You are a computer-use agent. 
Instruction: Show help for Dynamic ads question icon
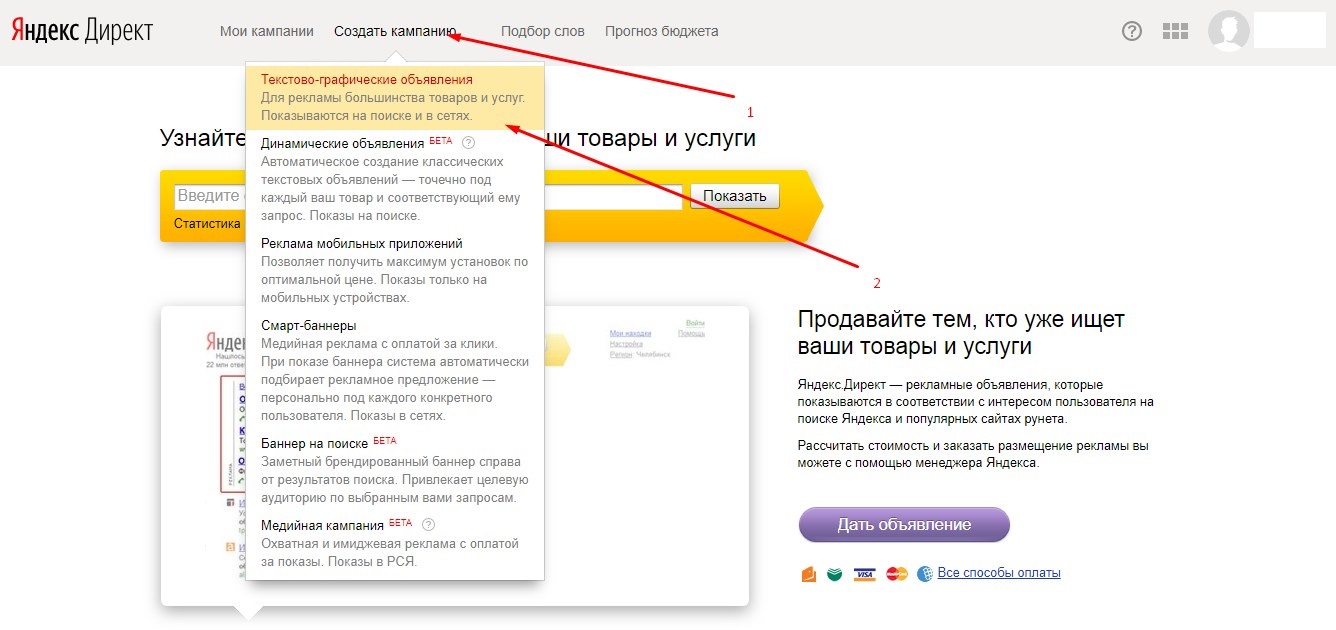[468, 143]
